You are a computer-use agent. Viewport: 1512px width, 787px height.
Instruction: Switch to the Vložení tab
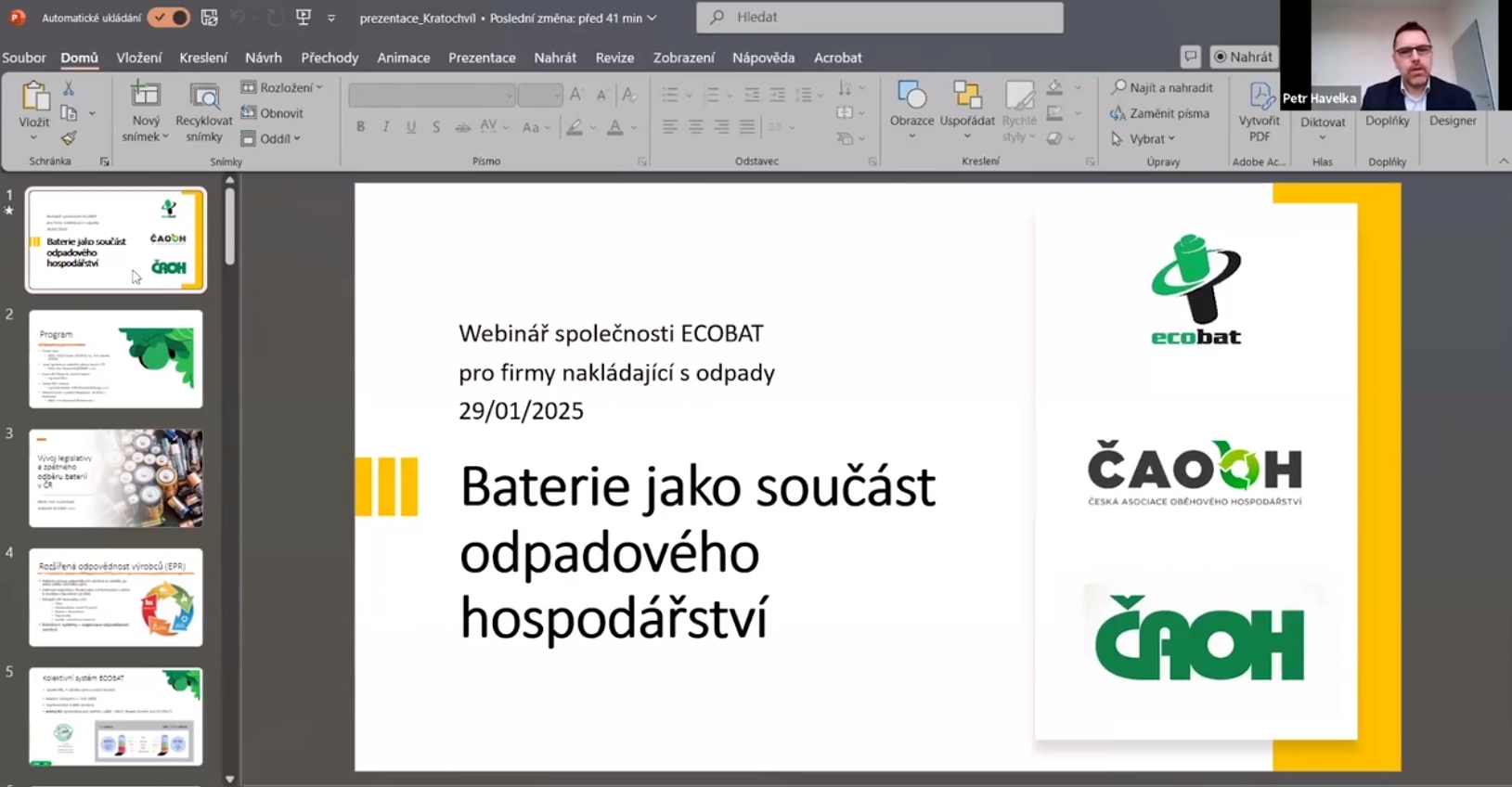click(139, 58)
